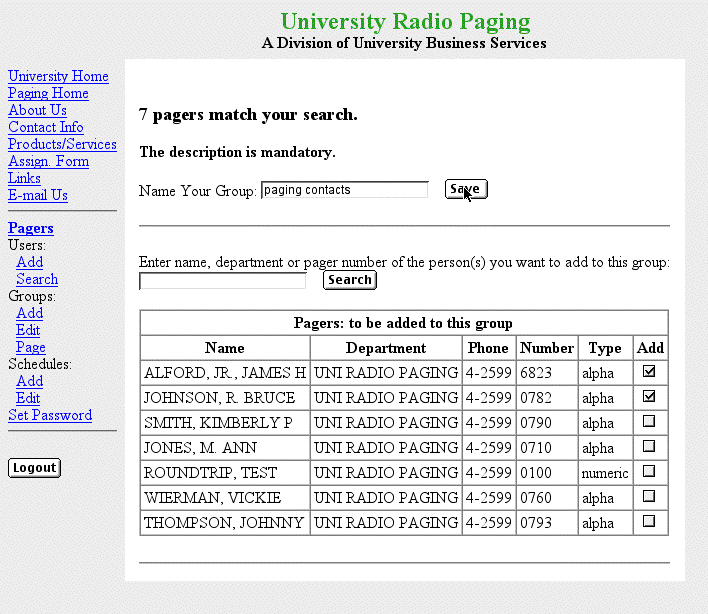708x614 pixels.
Task: Visit the Products/Services link
Action: [x=62, y=144]
